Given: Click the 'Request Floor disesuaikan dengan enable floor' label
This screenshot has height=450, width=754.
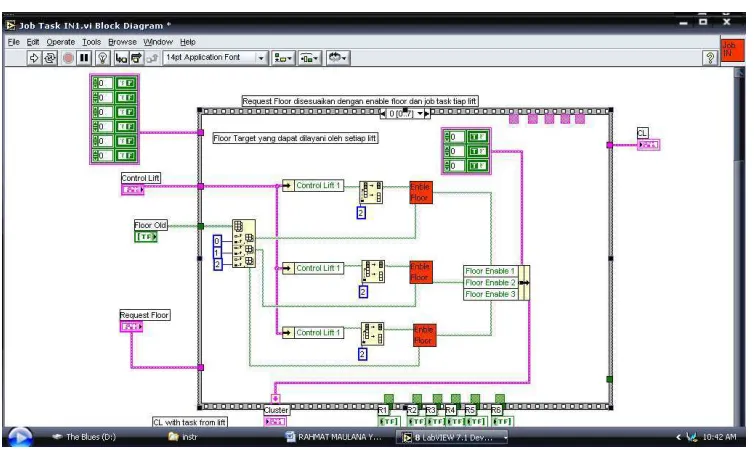Looking at the screenshot, I should point(359,101).
